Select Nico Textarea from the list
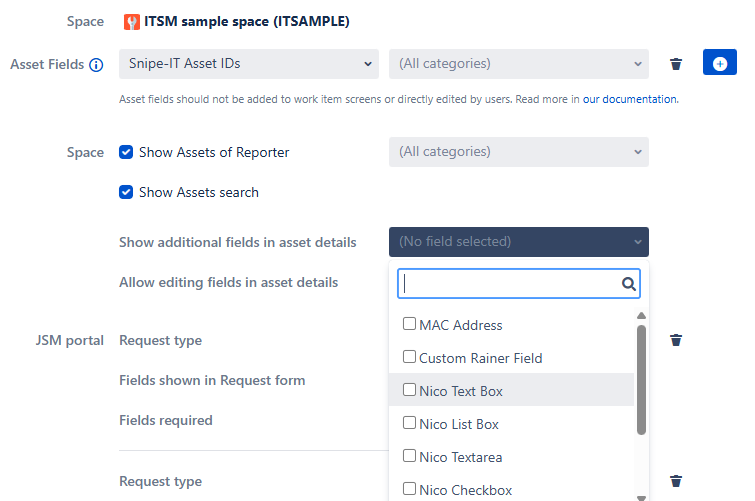This screenshot has width=755, height=501. tap(460, 457)
